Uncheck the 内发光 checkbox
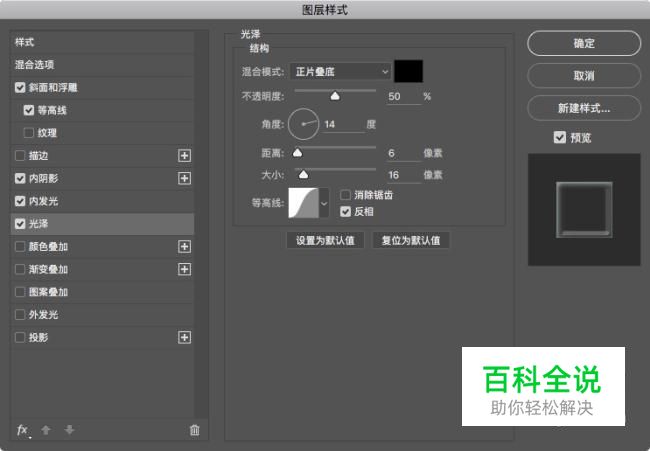This screenshot has width=650, height=451. click(x=20, y=201)
